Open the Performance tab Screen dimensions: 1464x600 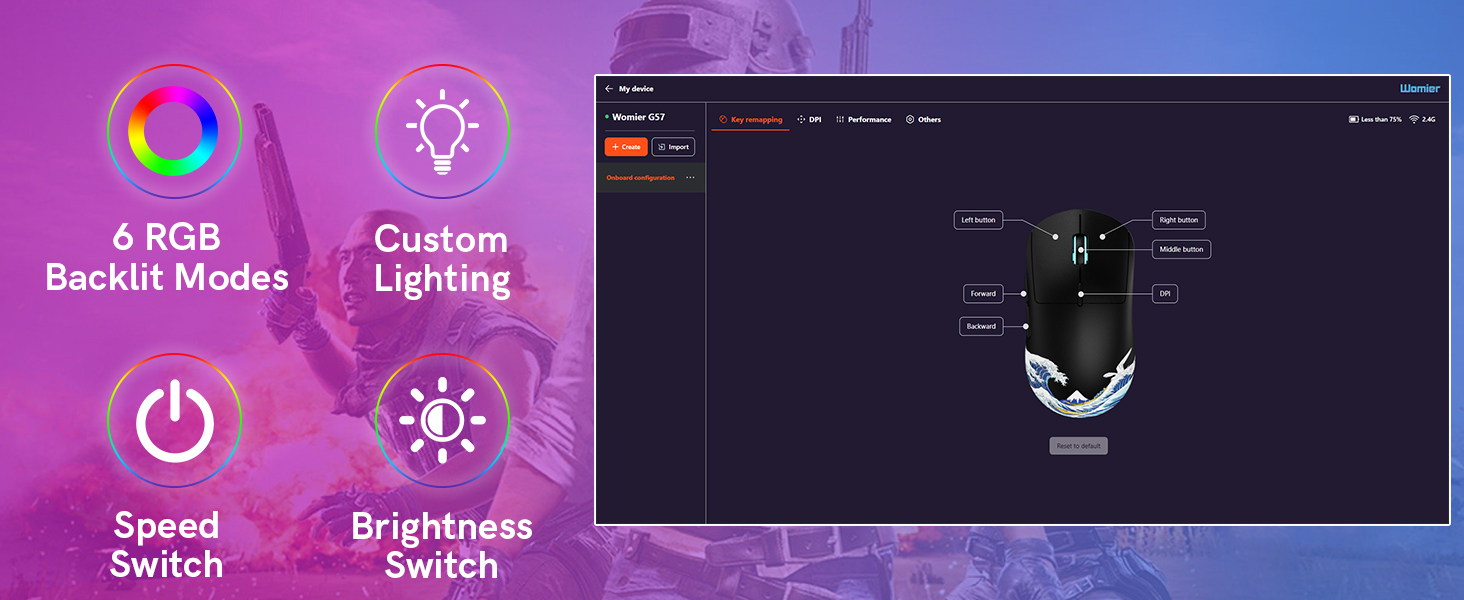[x=863, y=120]
